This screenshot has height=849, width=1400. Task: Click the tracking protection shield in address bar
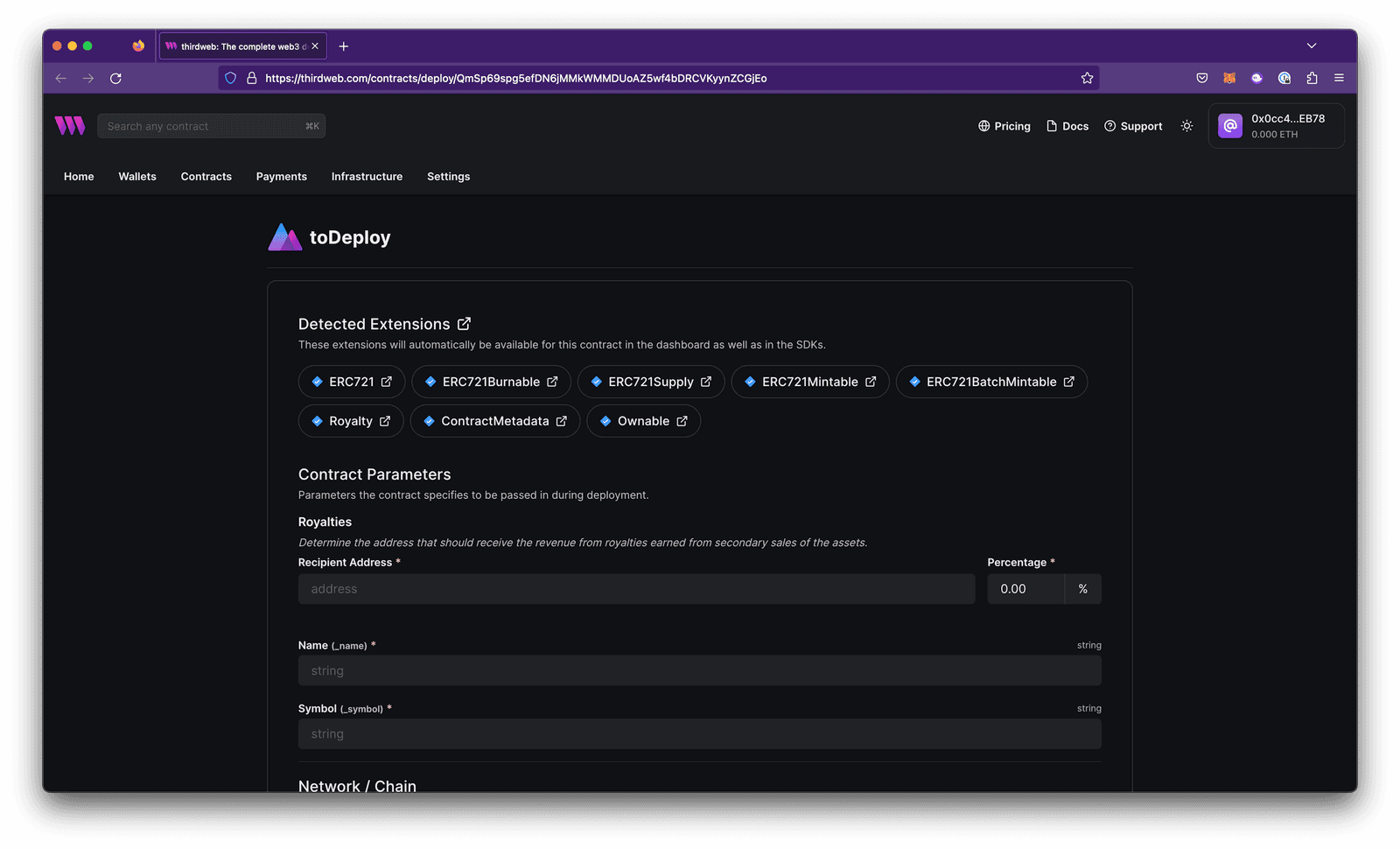[229, 78]
